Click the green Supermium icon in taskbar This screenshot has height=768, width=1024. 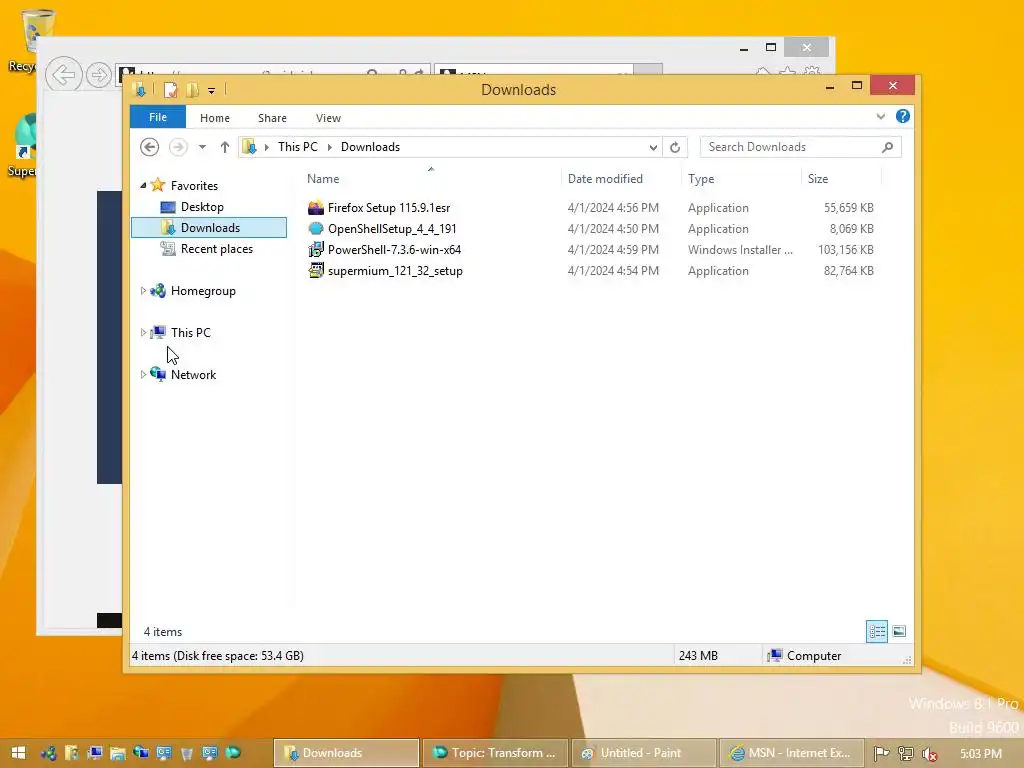coord(233,753)
